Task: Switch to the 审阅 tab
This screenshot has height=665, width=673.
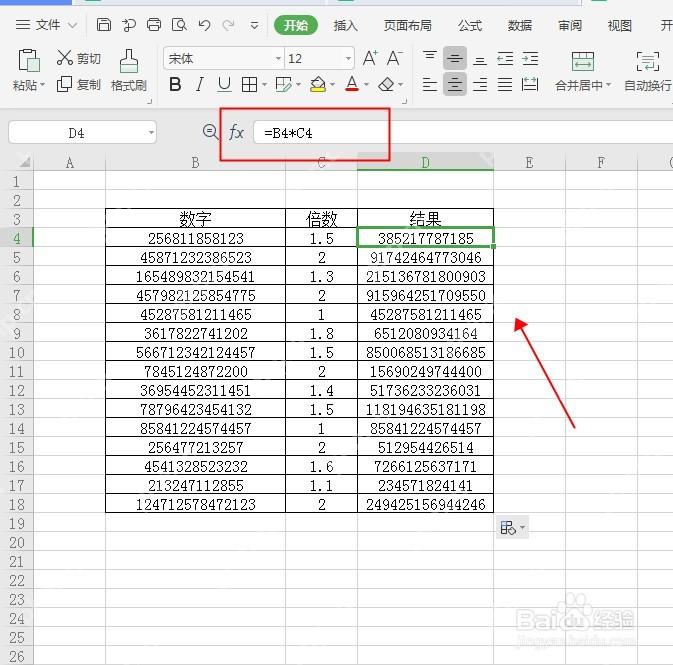Action: tap(570, 25)
